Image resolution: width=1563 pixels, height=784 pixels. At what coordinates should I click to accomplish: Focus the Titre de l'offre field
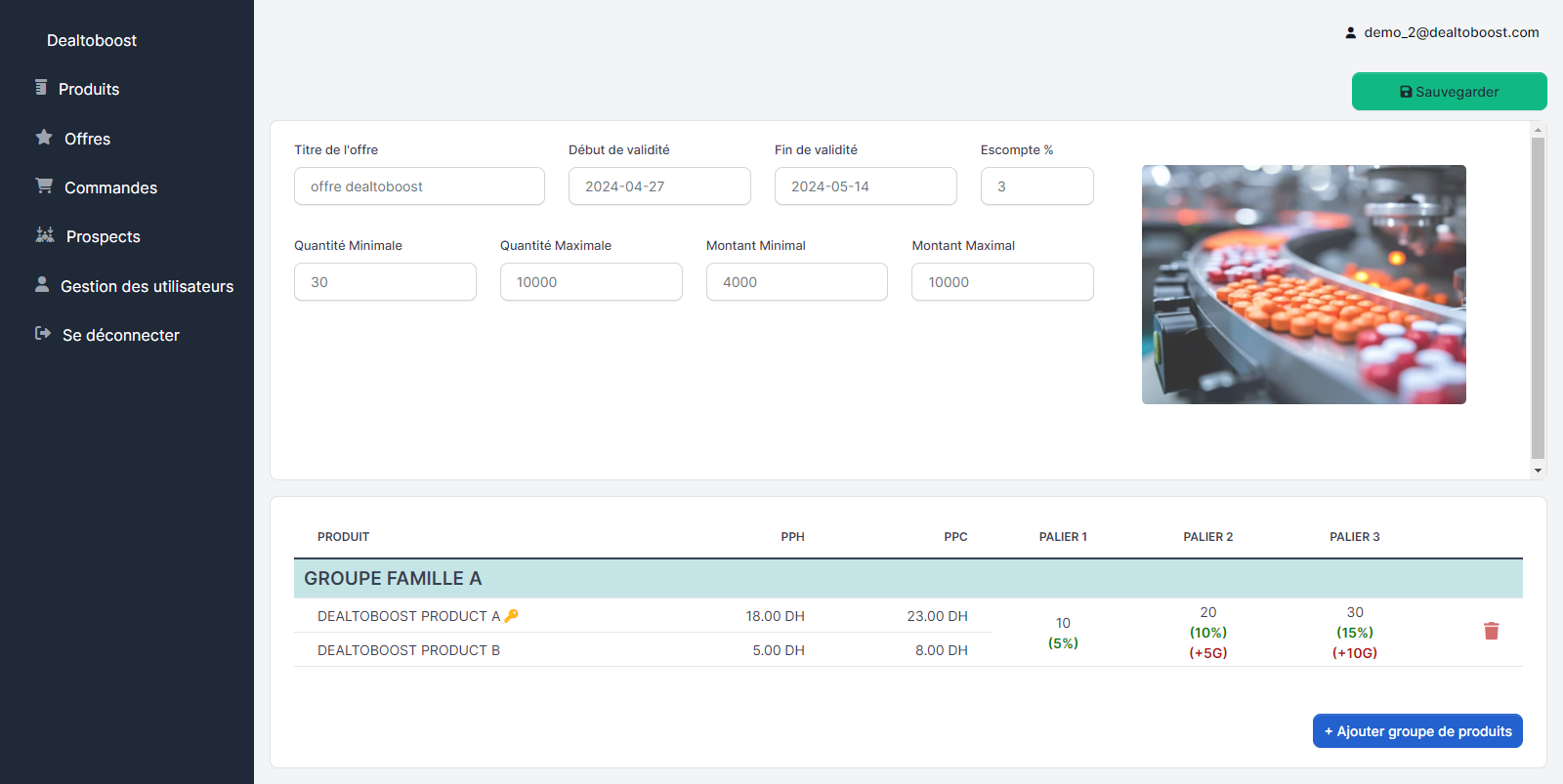[x=419, y=186]
